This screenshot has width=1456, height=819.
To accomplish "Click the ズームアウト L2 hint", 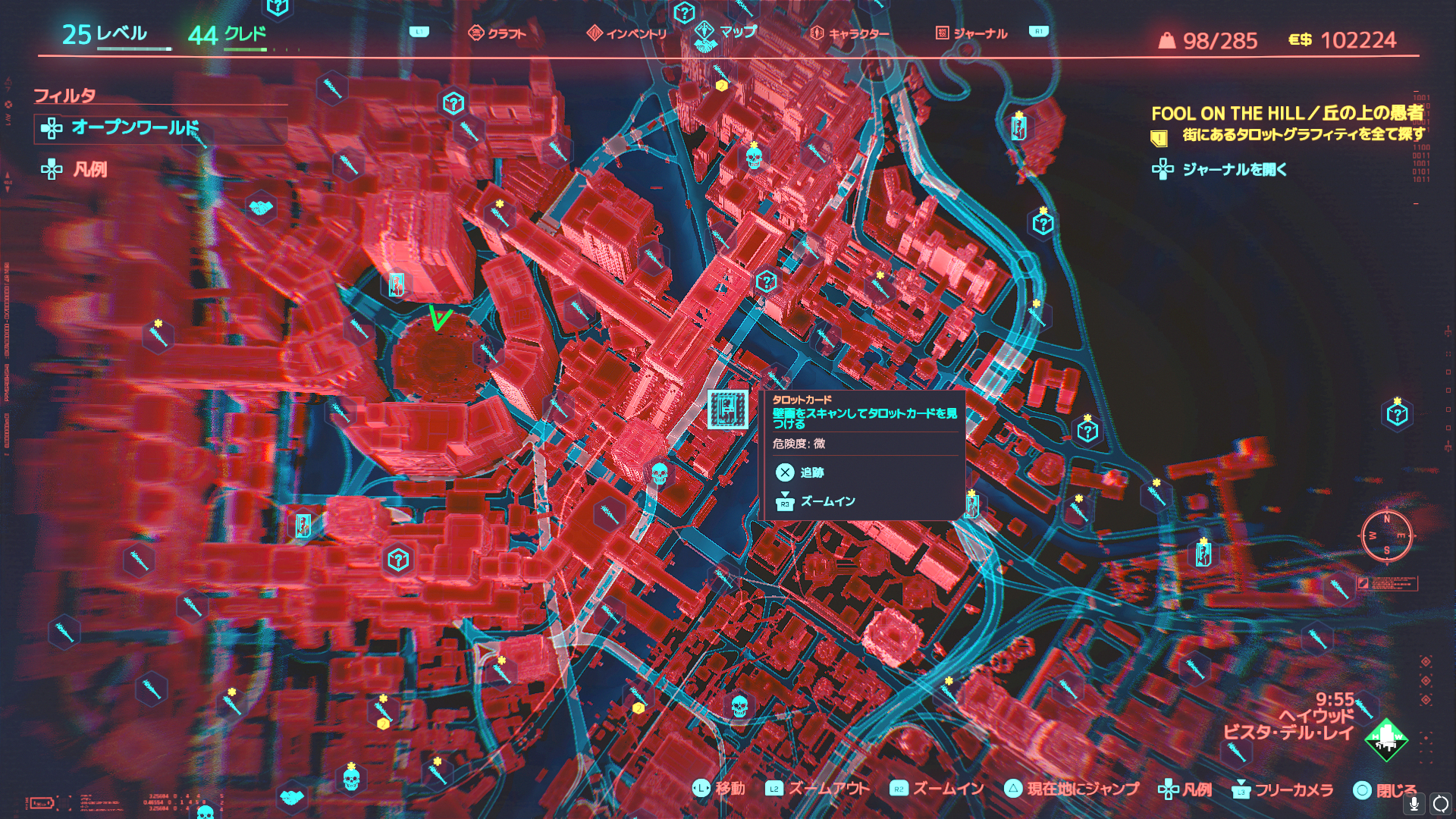I will 817,789.
